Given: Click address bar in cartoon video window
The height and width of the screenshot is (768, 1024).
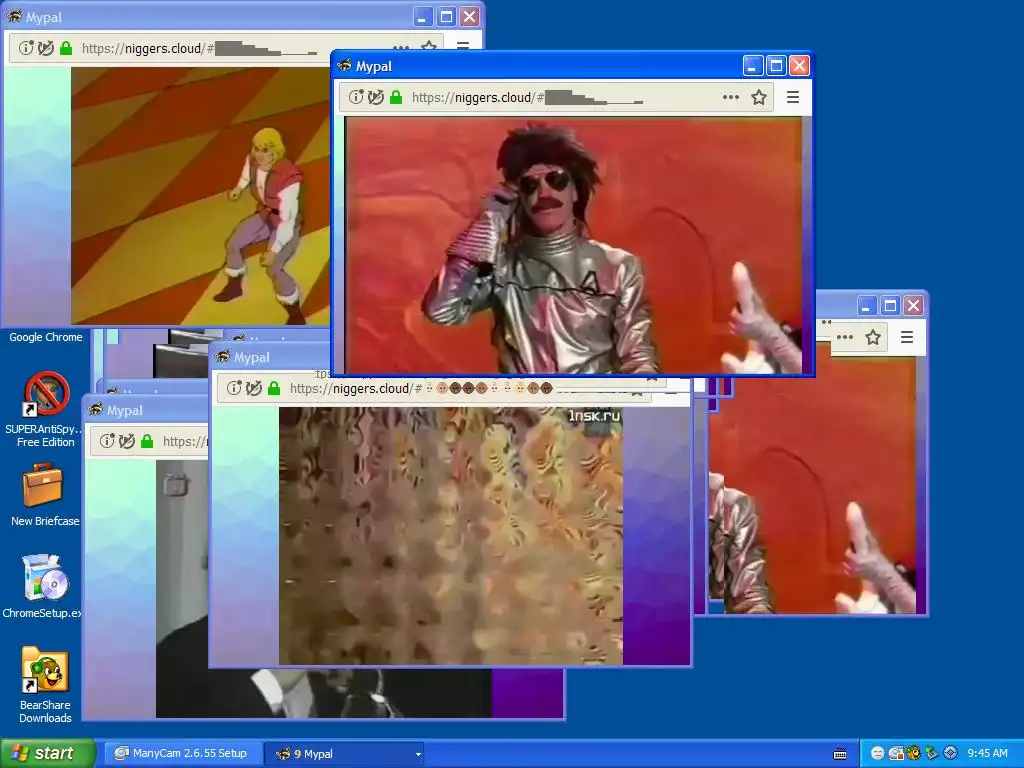Looking at the screenshot, I should coord(226,48).
